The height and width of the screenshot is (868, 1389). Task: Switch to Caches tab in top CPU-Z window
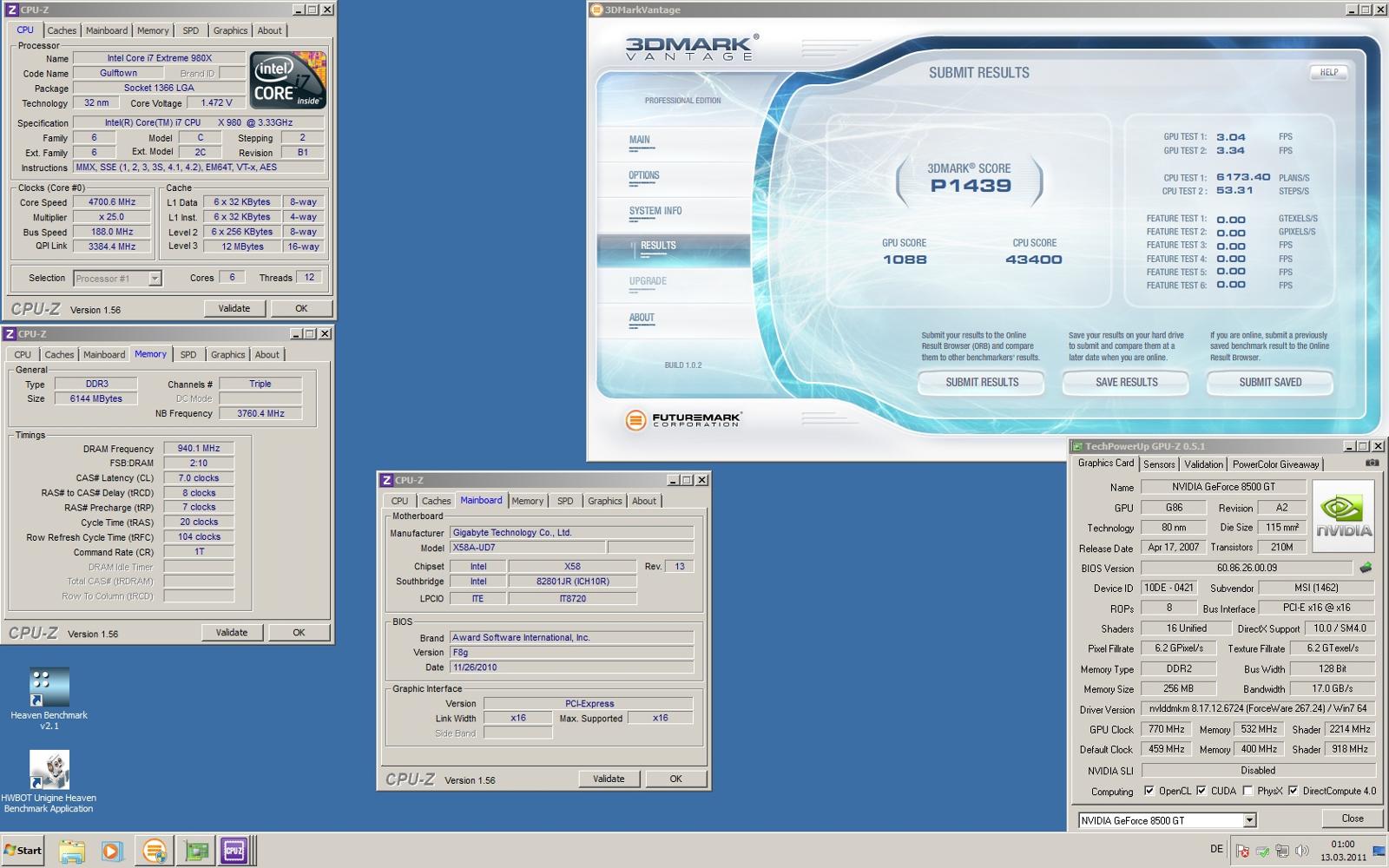62,30
